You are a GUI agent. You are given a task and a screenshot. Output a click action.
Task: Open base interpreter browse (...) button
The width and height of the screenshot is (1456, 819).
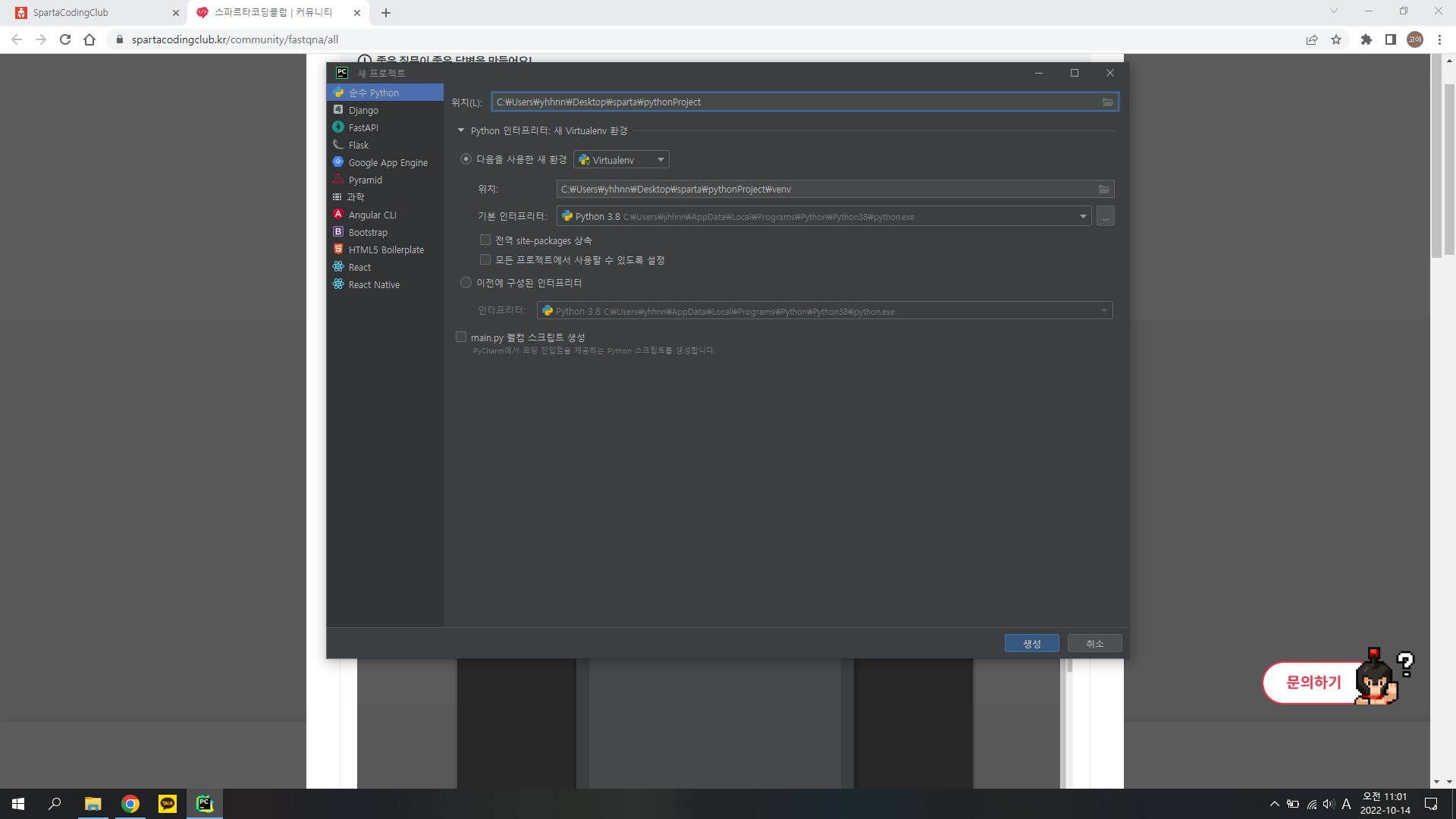[1106, 217]
